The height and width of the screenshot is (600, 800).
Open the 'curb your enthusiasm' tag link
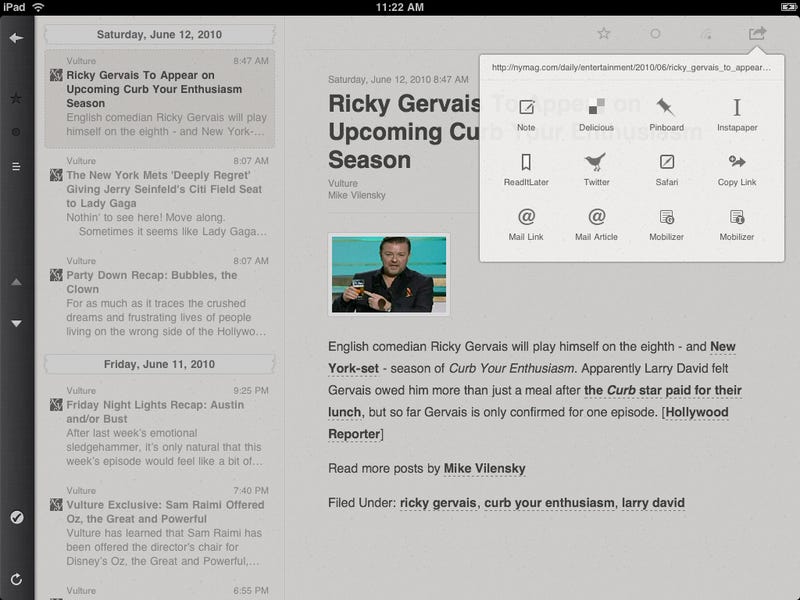[549, 503]
